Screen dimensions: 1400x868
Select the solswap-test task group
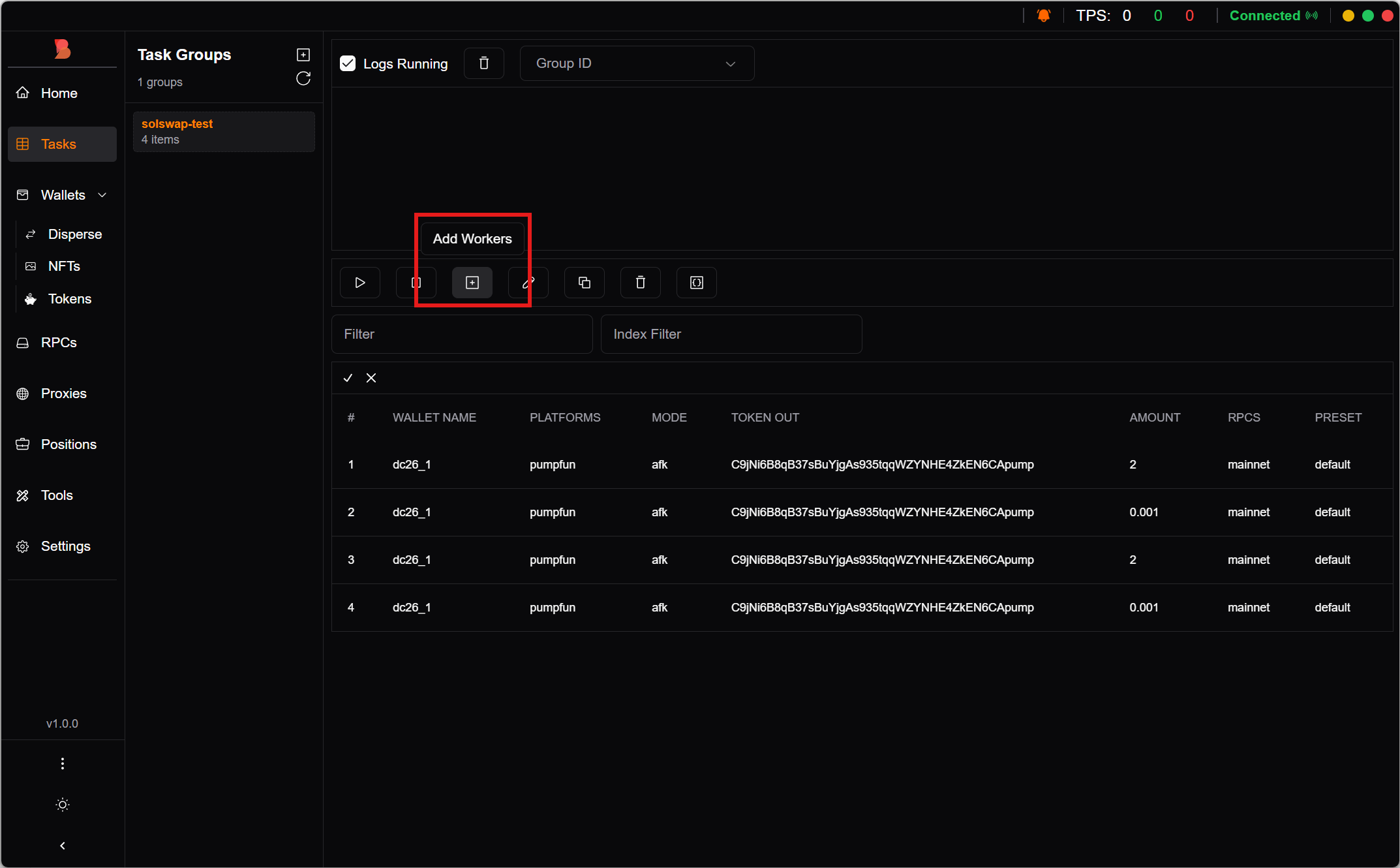point(224,131)
